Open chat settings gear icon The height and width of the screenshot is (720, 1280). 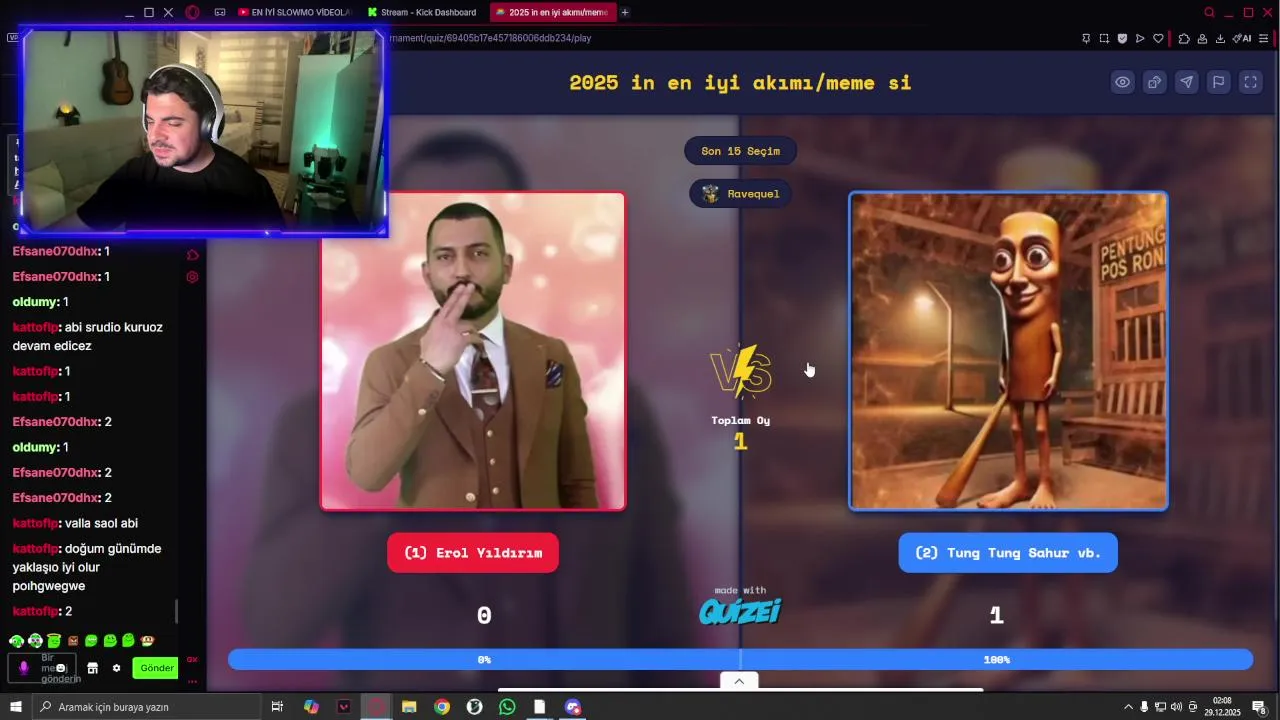(116, 668)
